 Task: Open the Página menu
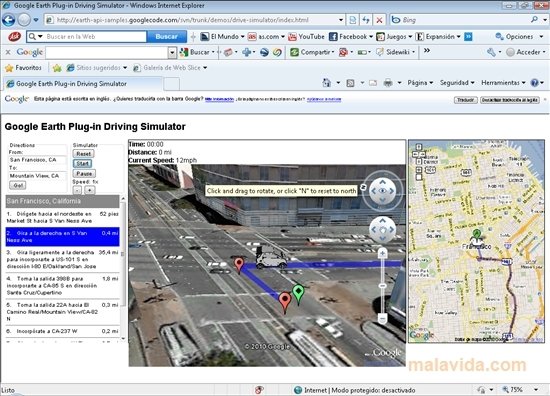tap(420, 83)
